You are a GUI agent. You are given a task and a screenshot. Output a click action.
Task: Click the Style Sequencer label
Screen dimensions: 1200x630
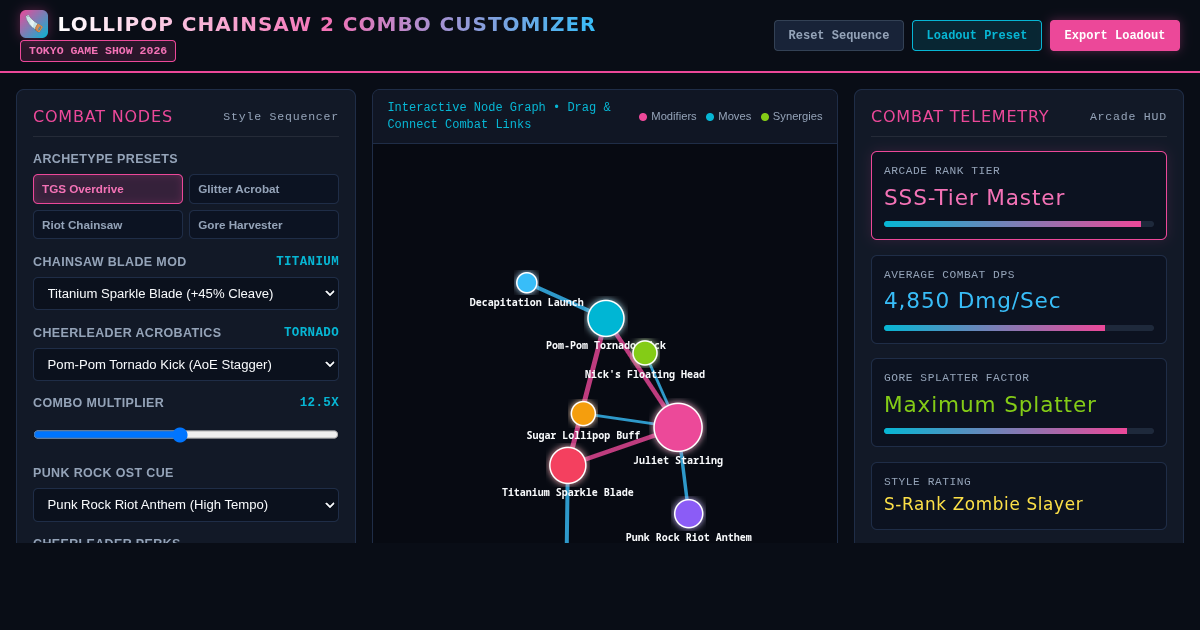pos(281,117)
